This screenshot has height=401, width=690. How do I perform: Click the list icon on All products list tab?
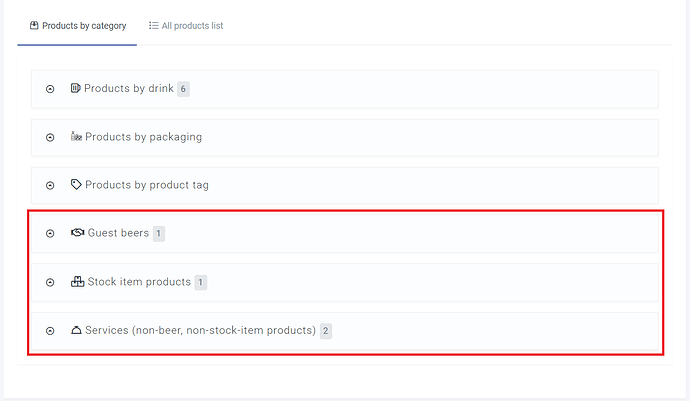(x=154, y=25)
